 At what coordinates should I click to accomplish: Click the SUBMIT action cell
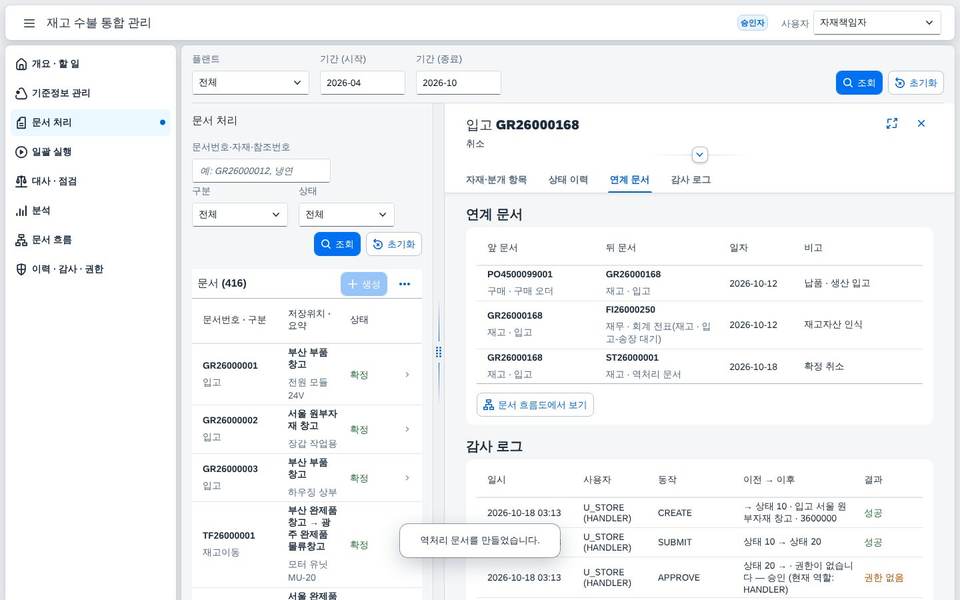(675, 542)
